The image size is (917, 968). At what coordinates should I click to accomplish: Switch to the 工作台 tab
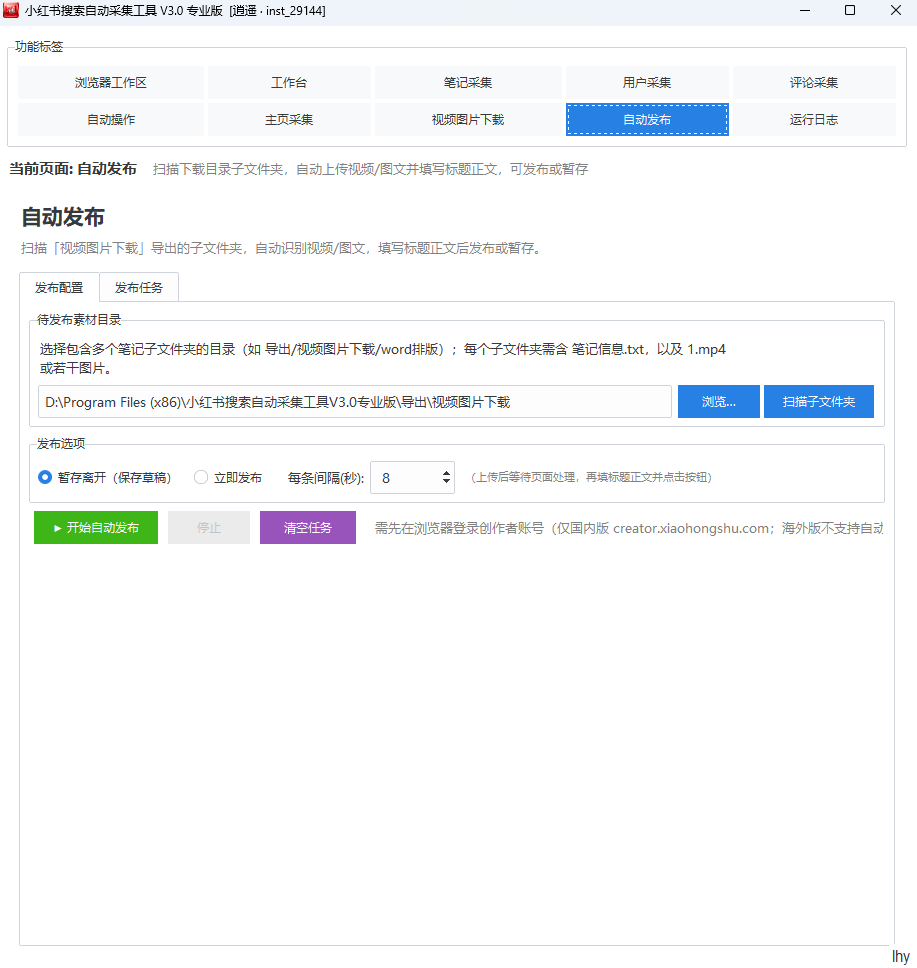tap(289, 83)
